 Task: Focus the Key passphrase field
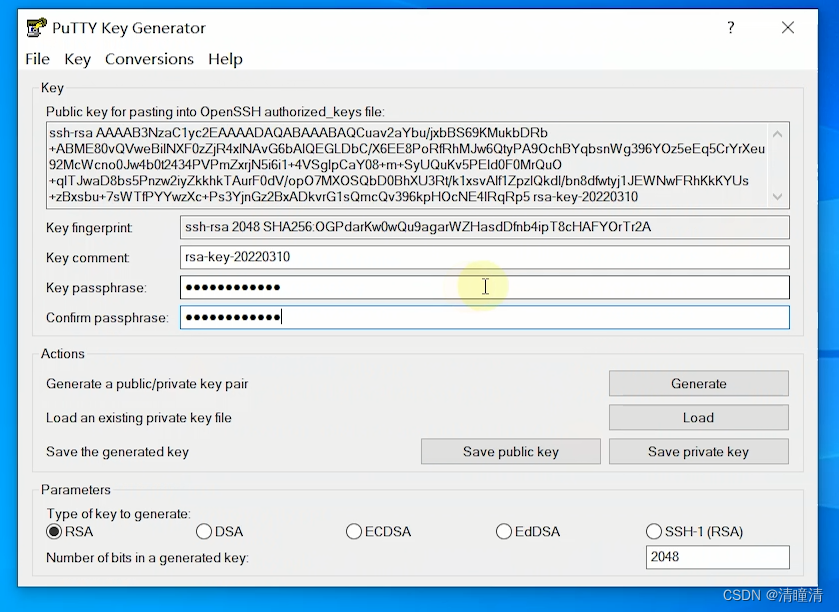484,287
